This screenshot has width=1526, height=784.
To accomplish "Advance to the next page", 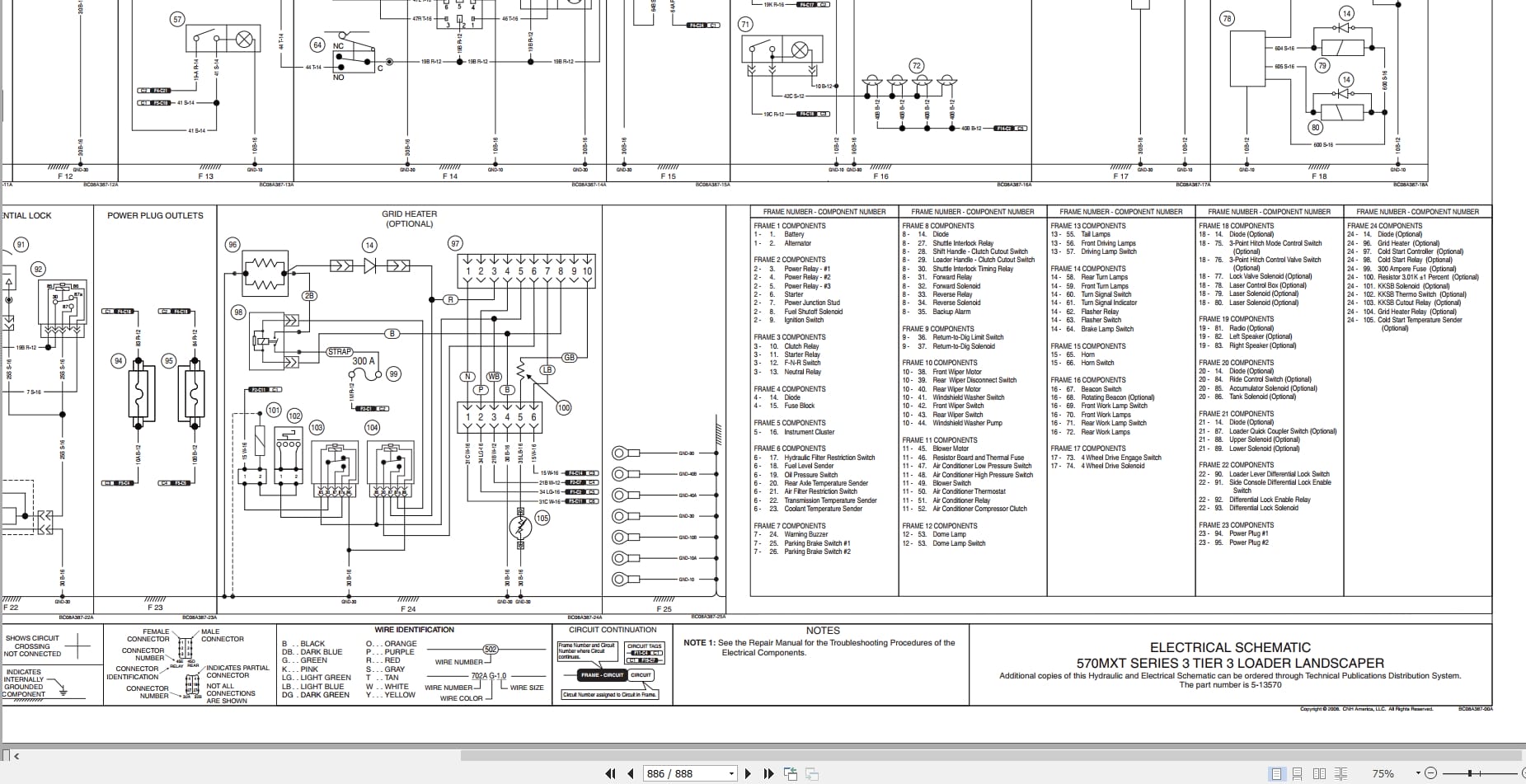I will click(748, 774).
